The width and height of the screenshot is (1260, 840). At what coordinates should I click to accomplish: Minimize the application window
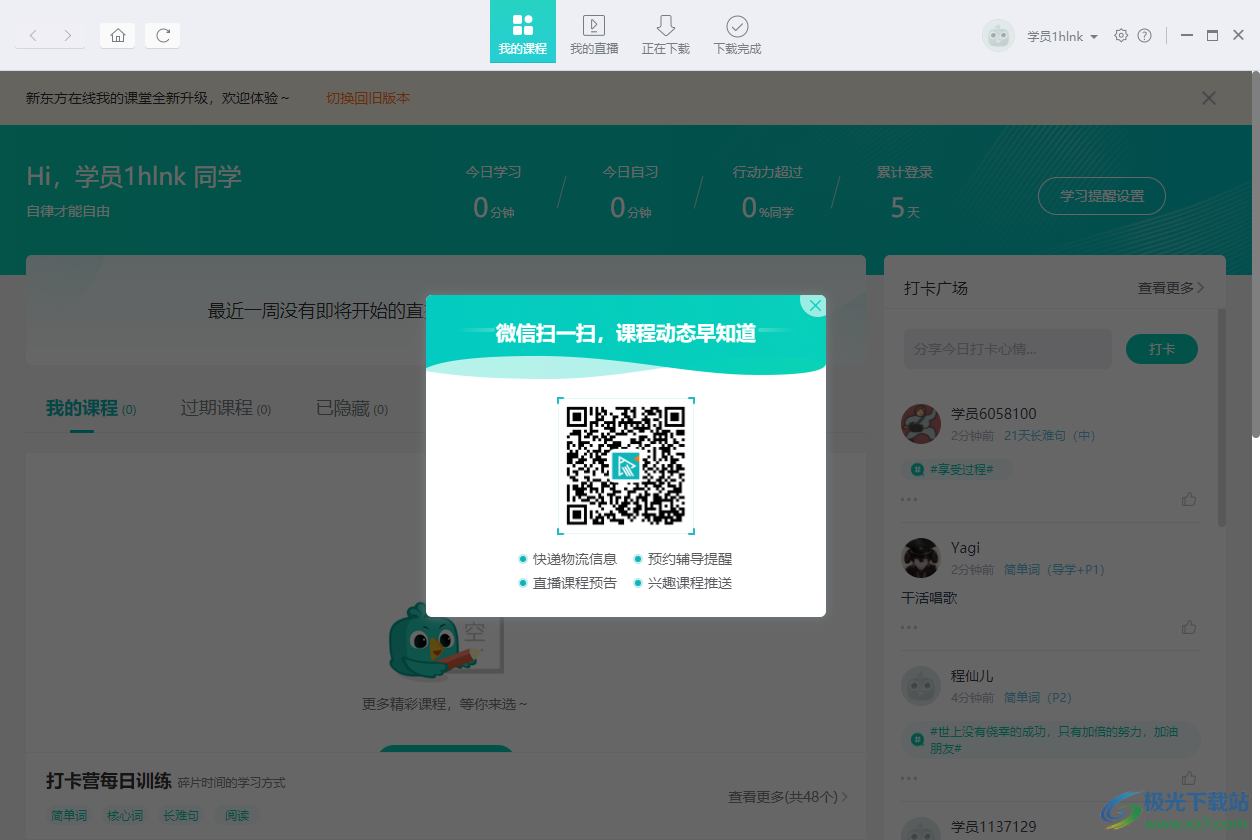pos(1187,36)
